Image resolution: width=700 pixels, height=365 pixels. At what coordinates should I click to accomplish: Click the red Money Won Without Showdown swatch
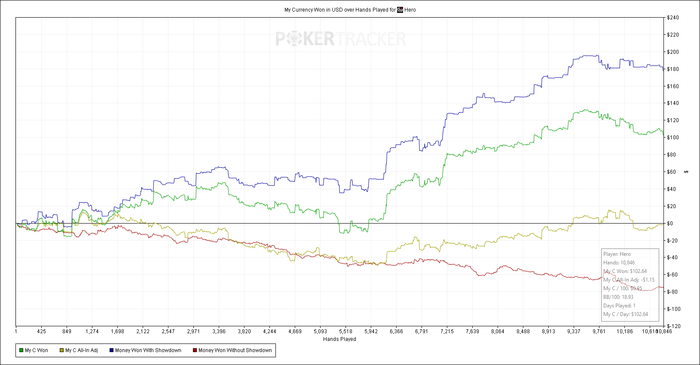click(x=195, y=351)
